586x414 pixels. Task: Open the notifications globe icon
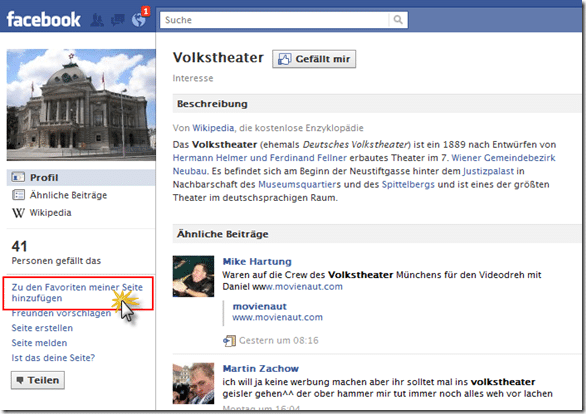139,20
